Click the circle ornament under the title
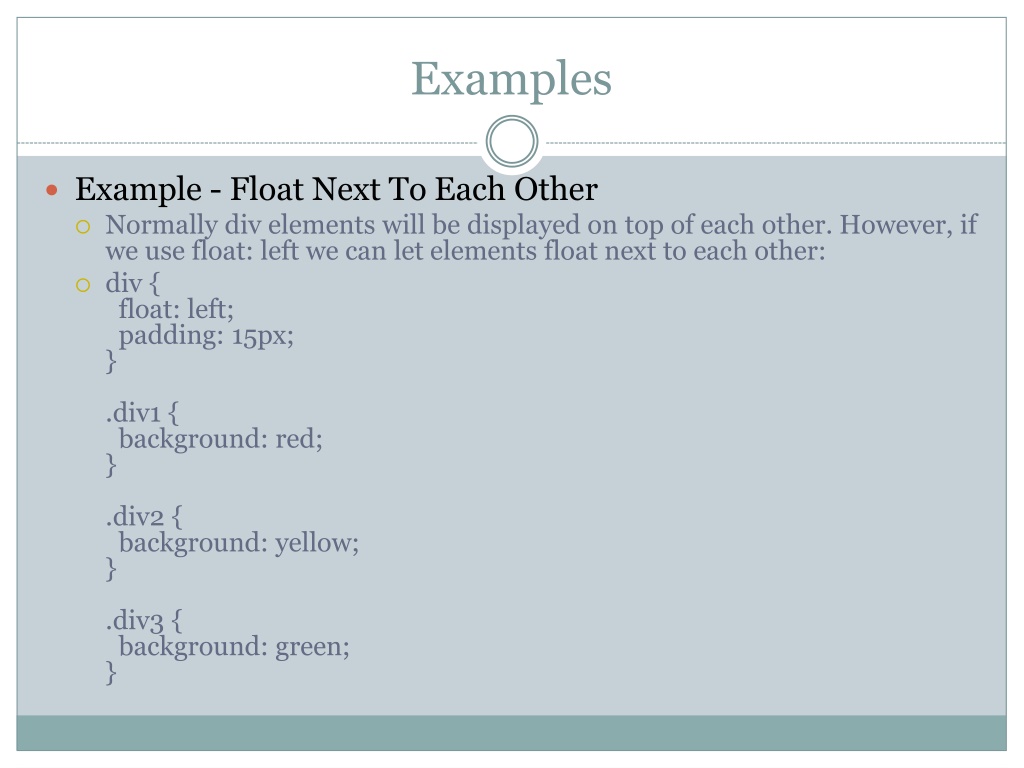The width and height of the screenshot is (1024, 768). click(512, 141)
